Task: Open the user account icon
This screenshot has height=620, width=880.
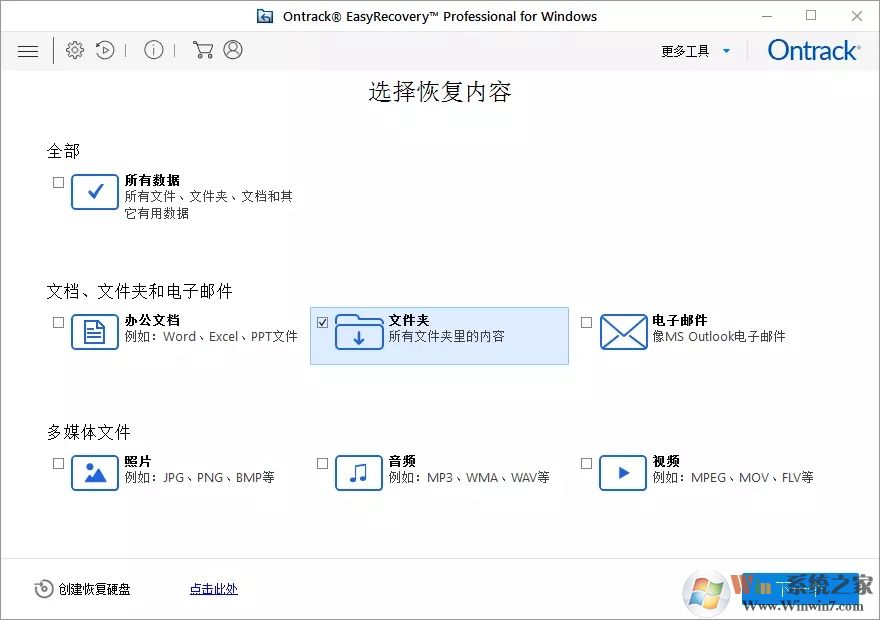Action: (232, 49)
